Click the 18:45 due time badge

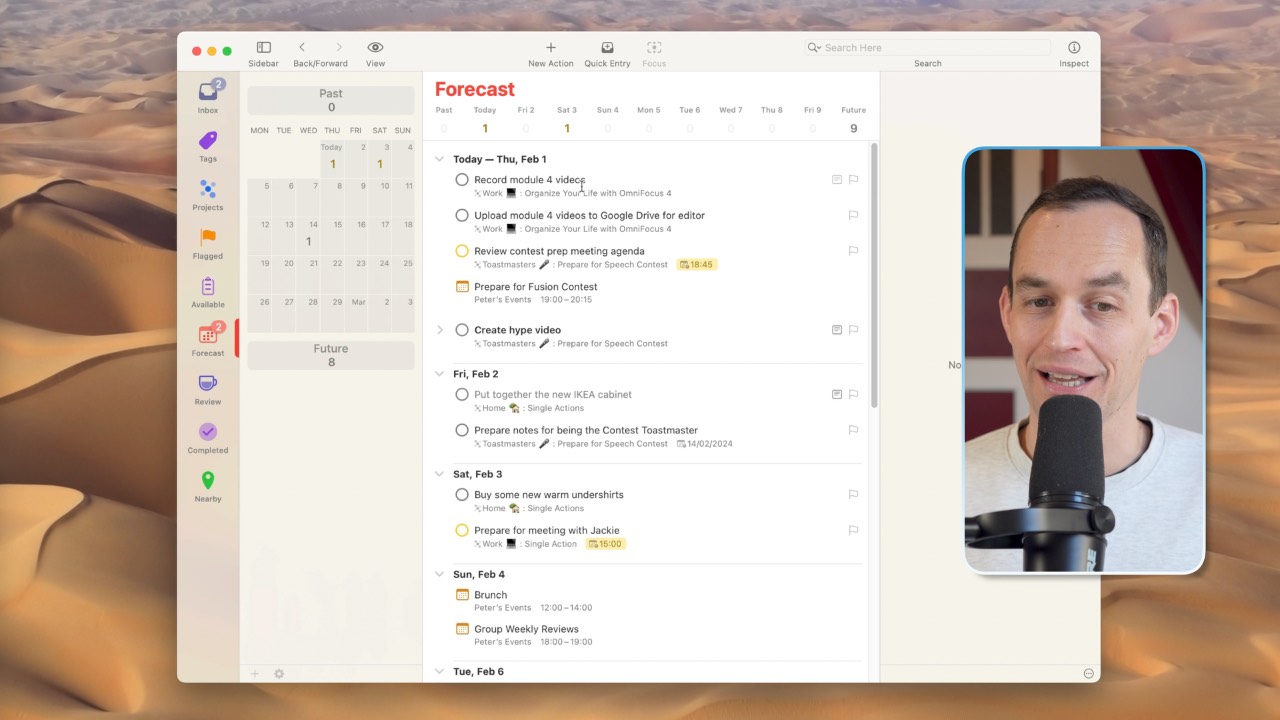click(697, 265)
